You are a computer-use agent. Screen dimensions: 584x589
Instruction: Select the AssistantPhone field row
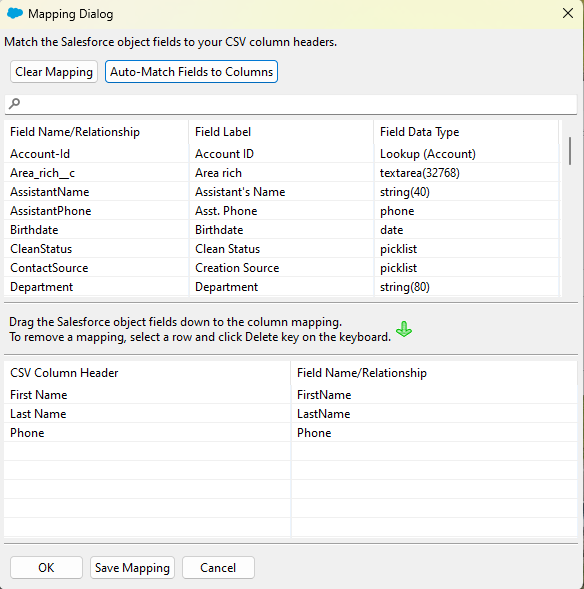[x=281, y=211]
